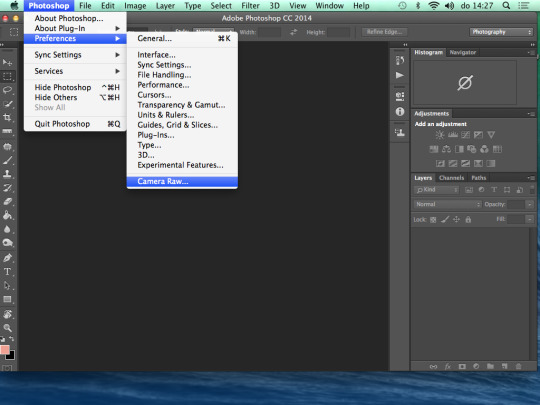This screenshot has width=540, height=405.
Task: Open the Normal blend mode dropdown
Action: coord(447,204)
